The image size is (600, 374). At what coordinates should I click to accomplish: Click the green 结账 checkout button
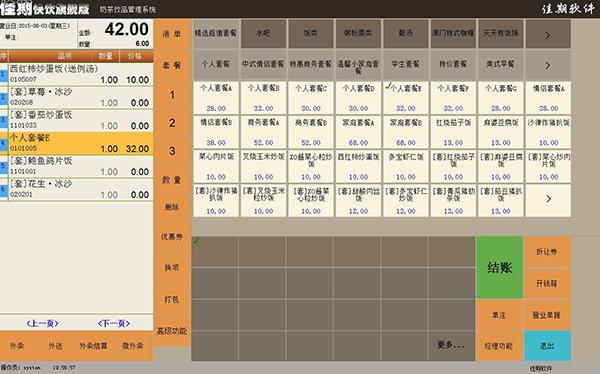coord(499,268)
